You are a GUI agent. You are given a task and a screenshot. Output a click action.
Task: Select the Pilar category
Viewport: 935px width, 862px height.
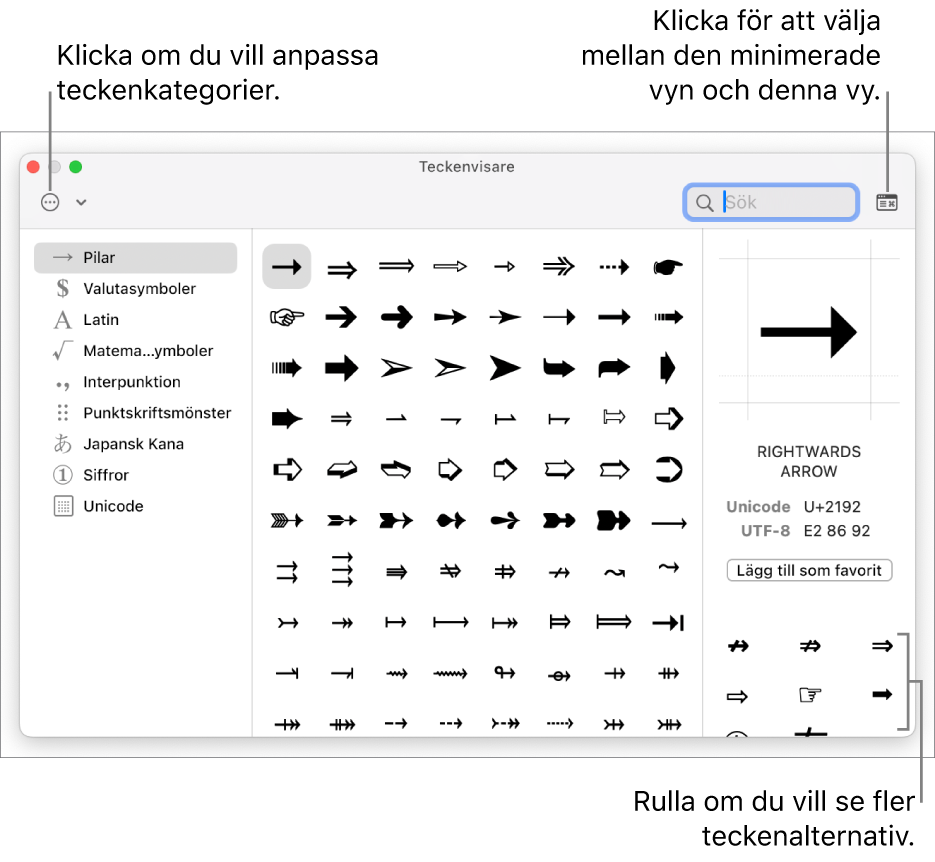[x=135, y=258]
